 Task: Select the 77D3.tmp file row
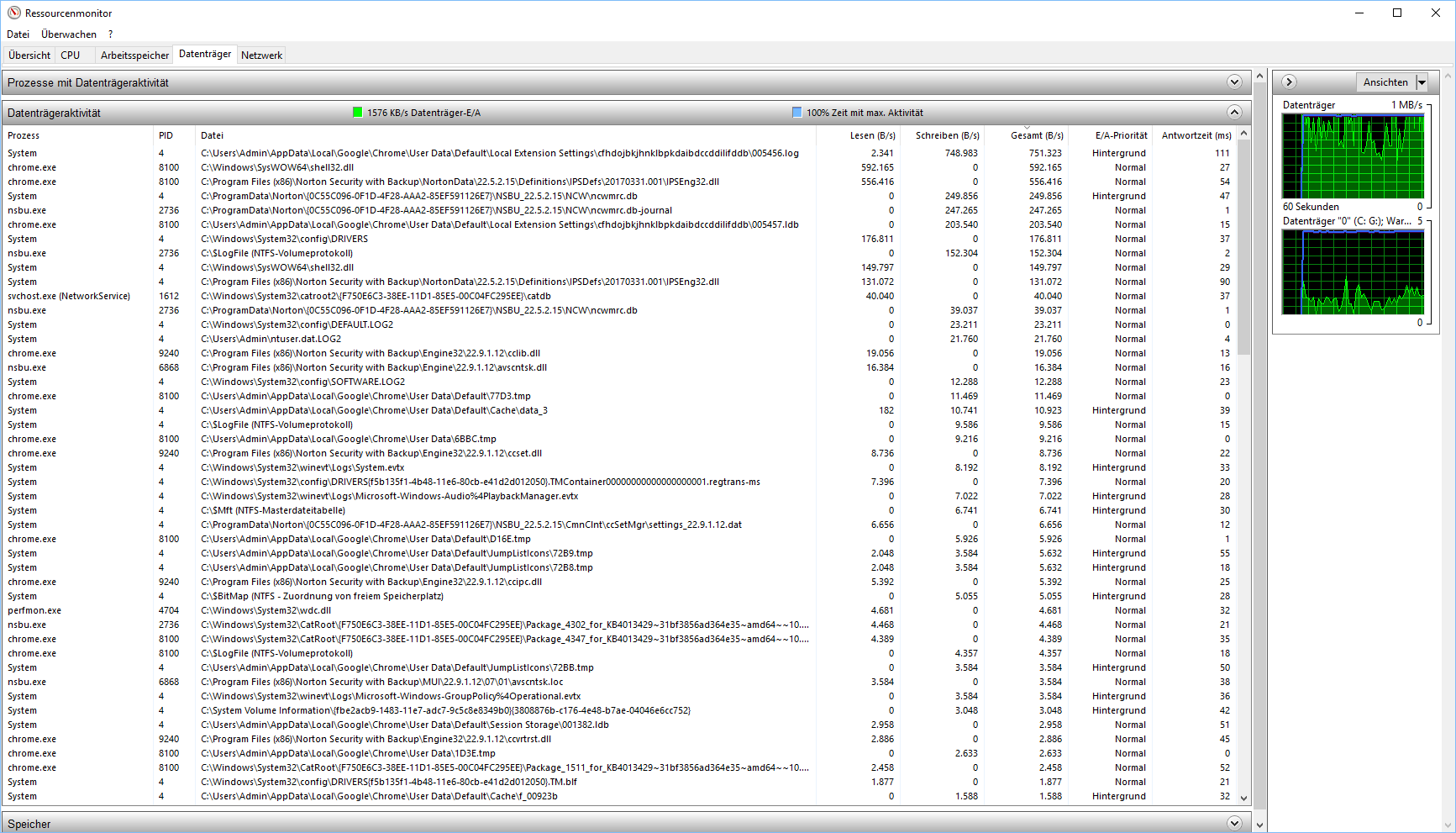(x=620, y=396)
